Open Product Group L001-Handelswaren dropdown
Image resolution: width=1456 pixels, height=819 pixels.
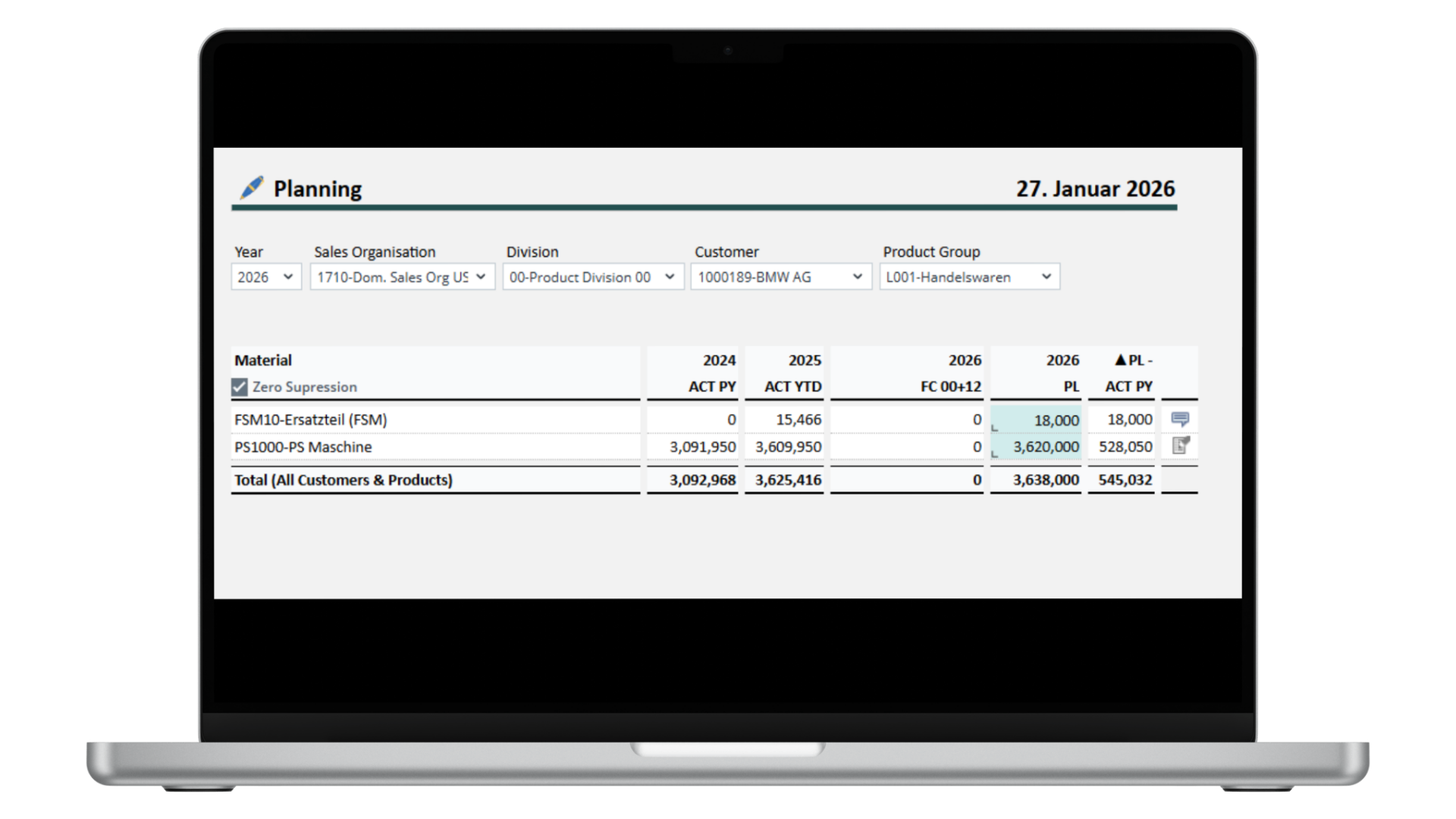[968, 277]
